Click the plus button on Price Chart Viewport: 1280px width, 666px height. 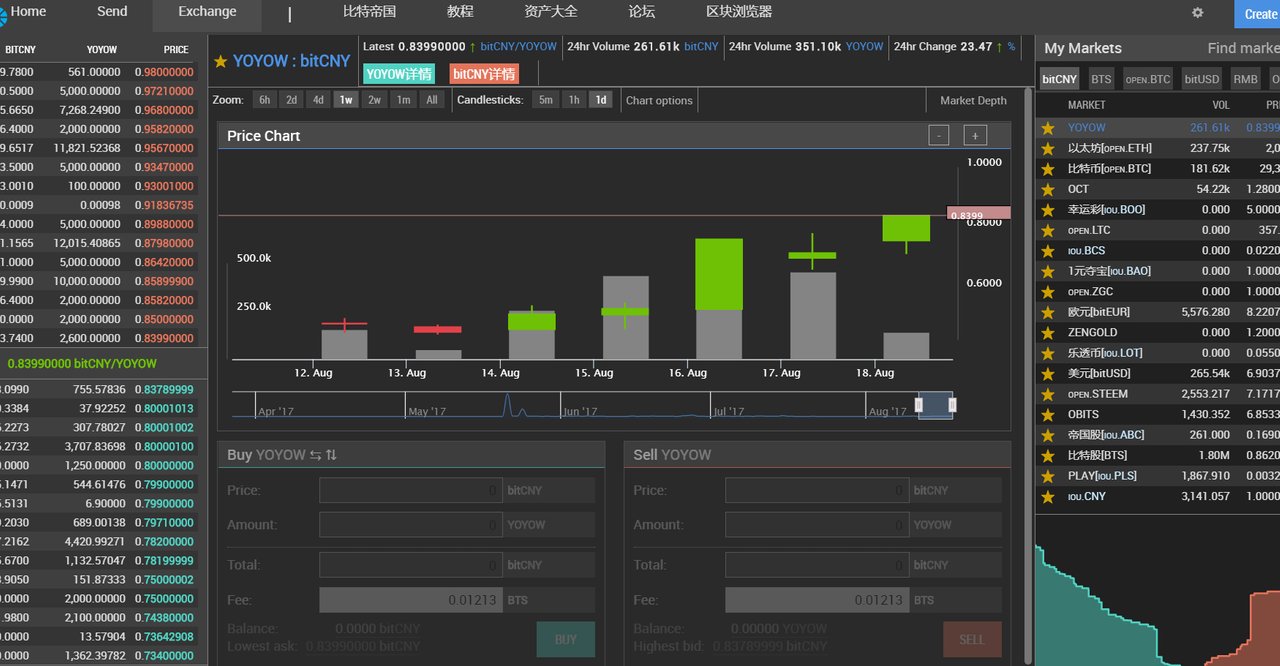point(975,136)
